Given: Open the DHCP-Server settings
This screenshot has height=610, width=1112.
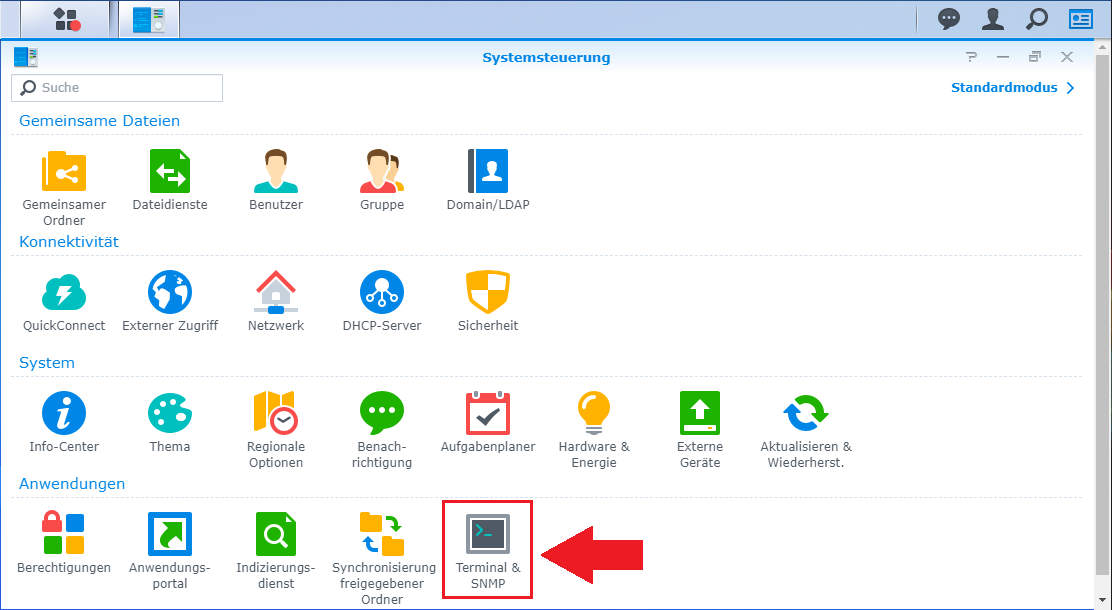Looking at the screenshot, I should click(x=382, y=292).
